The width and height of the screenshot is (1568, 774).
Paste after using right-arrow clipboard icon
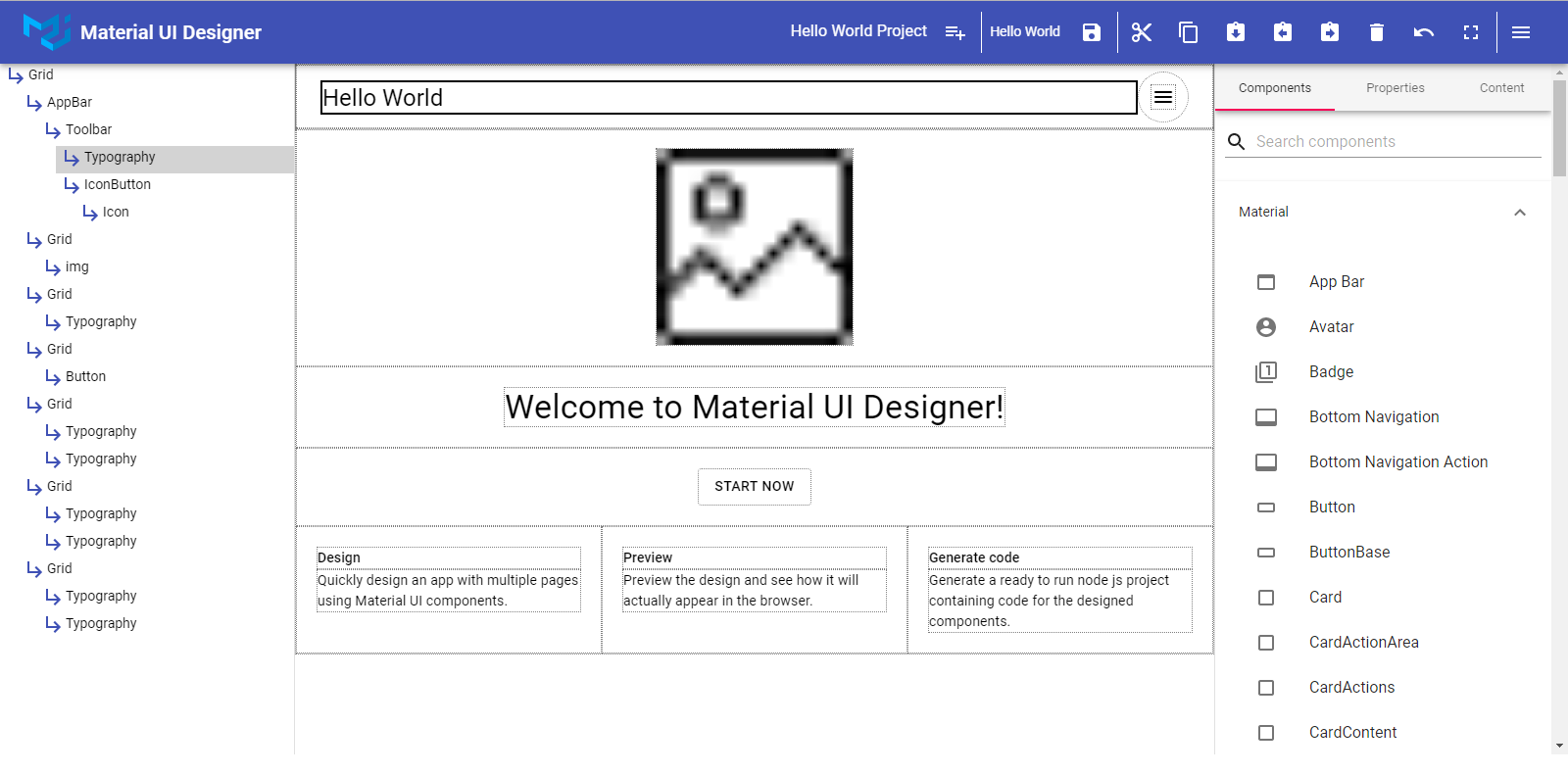pyautogui.click(x=1329, y=32)
